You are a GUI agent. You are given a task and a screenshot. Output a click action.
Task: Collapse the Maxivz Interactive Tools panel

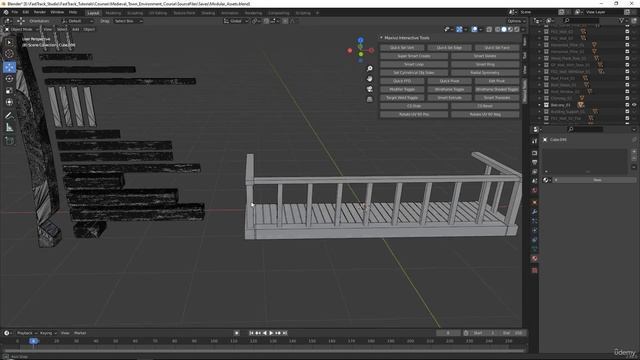382,38
